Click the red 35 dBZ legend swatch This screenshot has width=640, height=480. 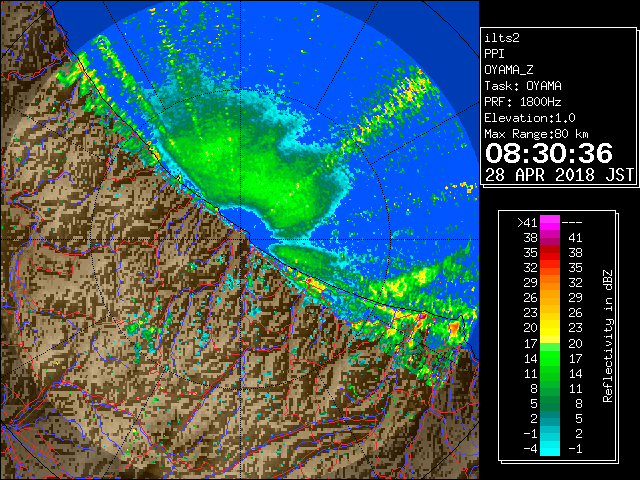click(x=550, y=253)
